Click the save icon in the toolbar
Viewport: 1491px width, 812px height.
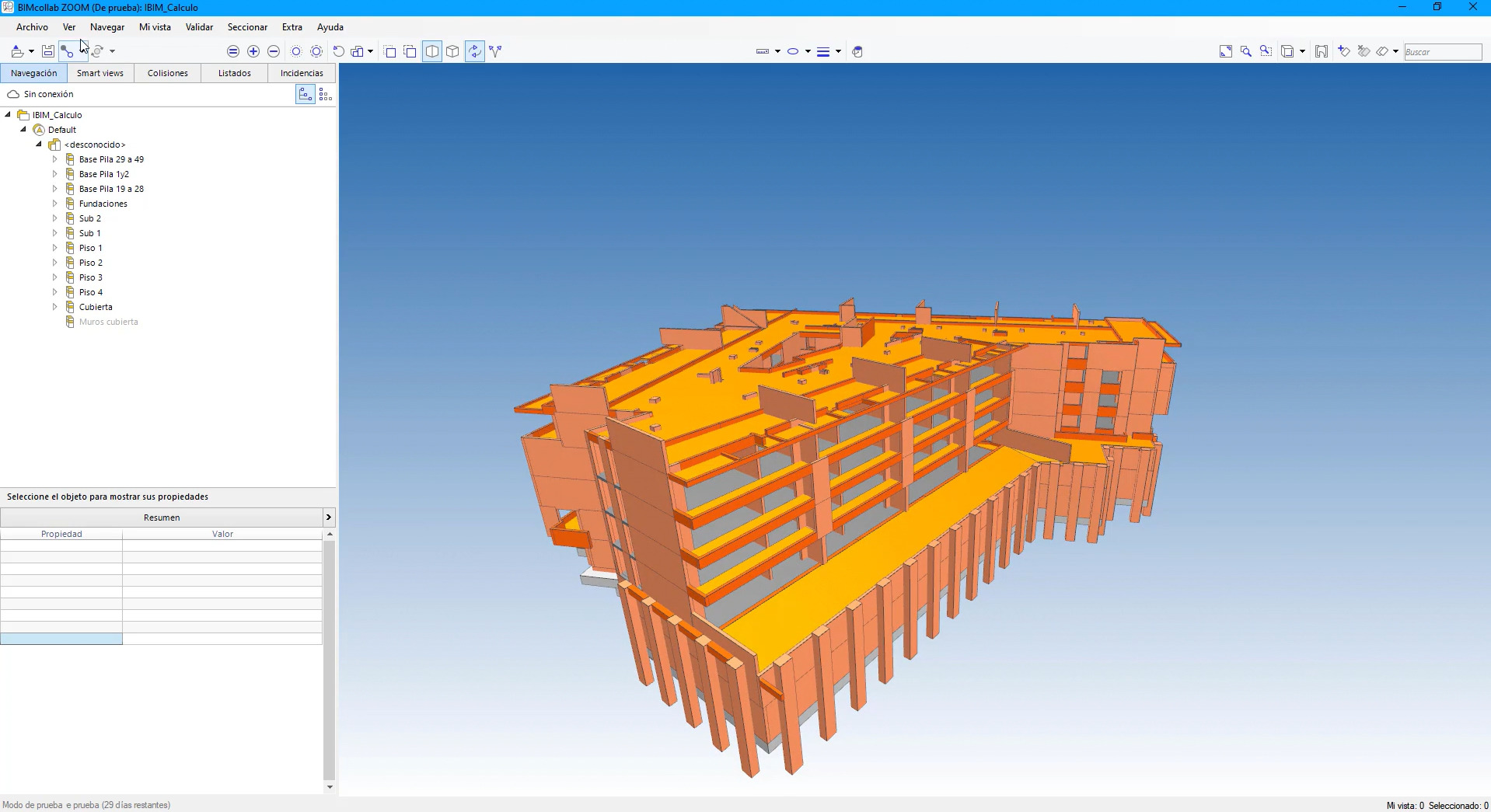tap(48, 51)
